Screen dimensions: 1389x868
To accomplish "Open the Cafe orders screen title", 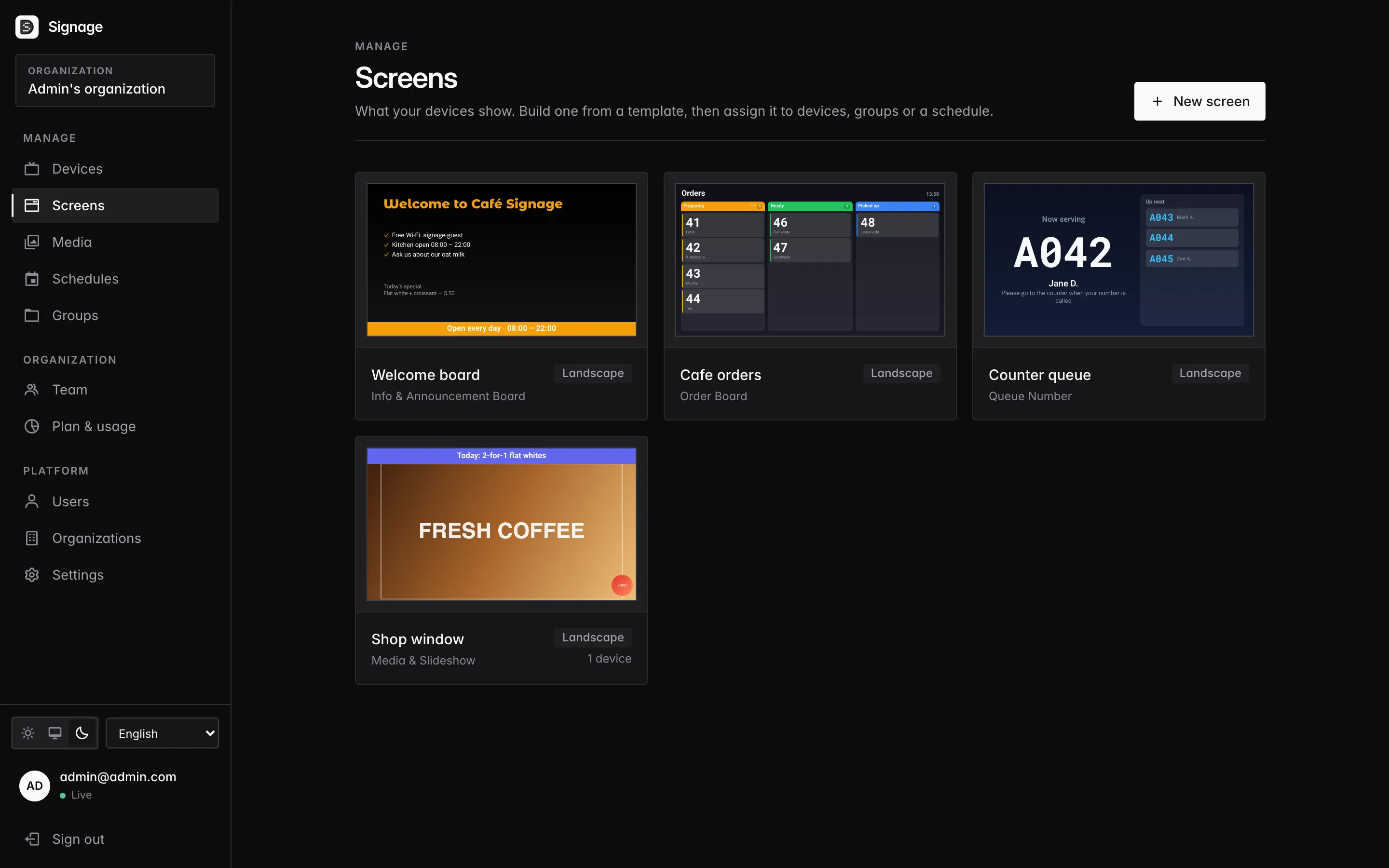I will (x=721, y=375).
